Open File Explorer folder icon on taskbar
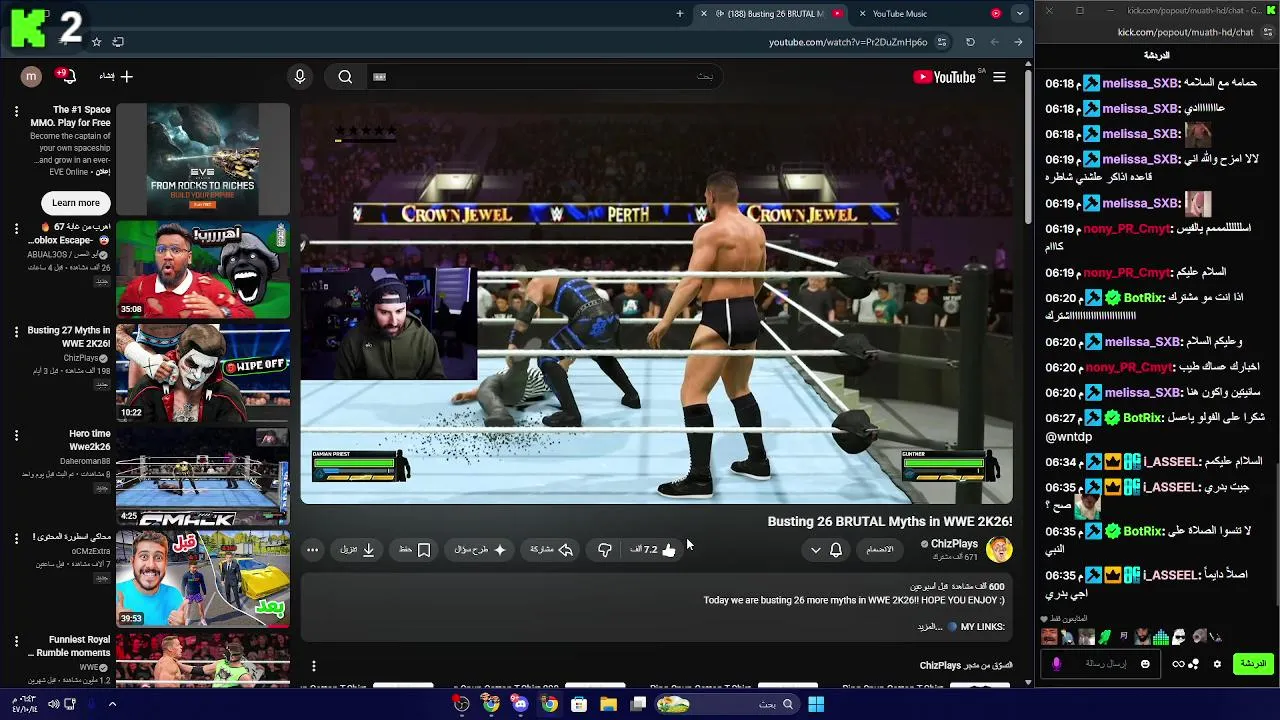 coord(608,704)
